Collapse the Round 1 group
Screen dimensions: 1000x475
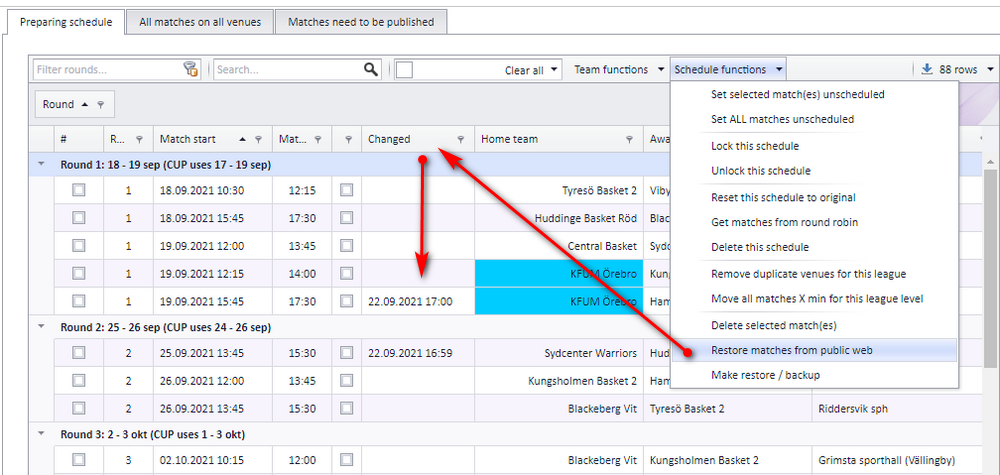[x=41, y=164]
